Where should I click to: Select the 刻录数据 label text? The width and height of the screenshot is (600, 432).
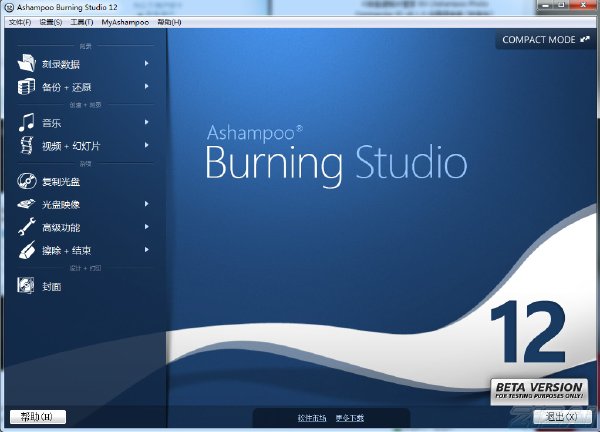point(61,64)
